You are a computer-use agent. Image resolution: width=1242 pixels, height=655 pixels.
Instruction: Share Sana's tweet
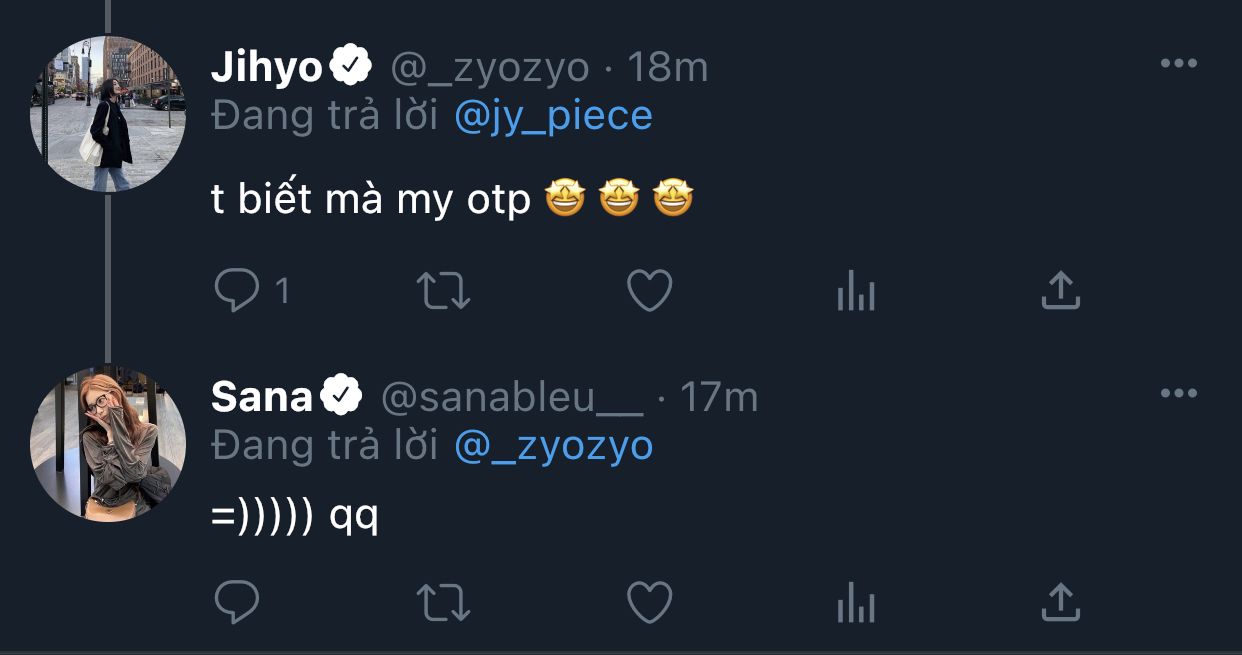click(x=1060, y=601)
